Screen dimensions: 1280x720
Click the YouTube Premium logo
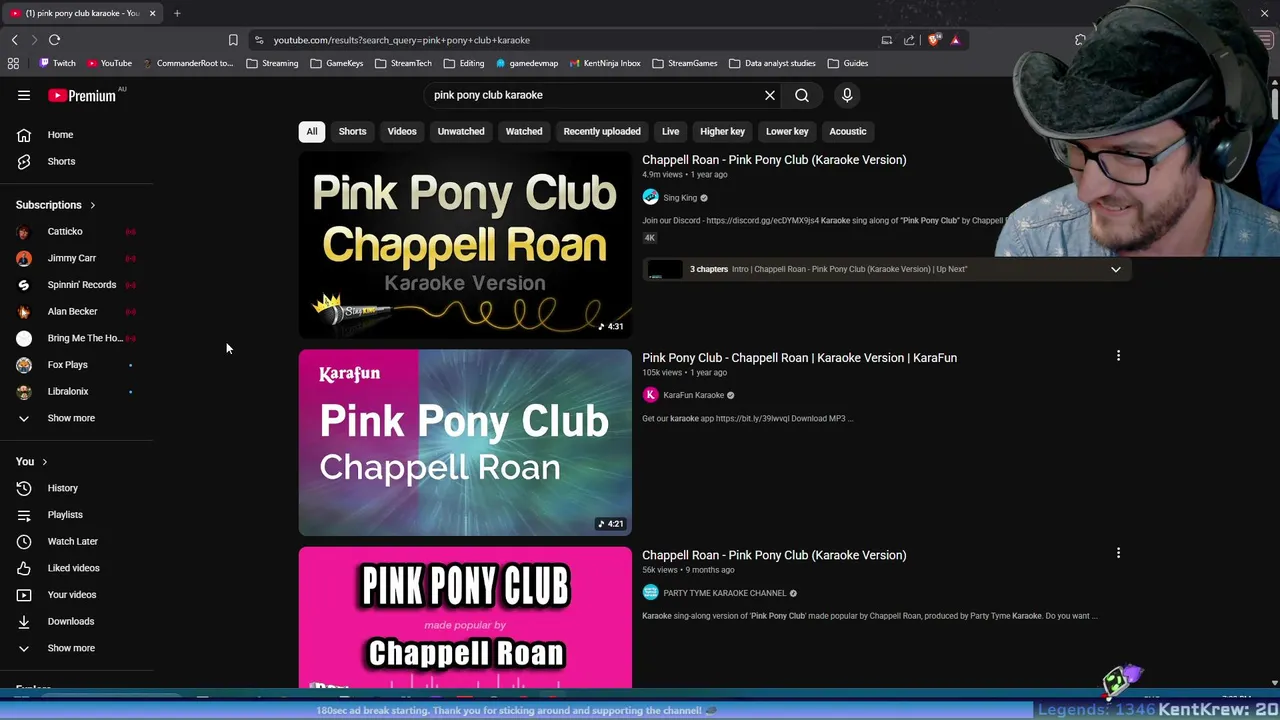point(82,95)
